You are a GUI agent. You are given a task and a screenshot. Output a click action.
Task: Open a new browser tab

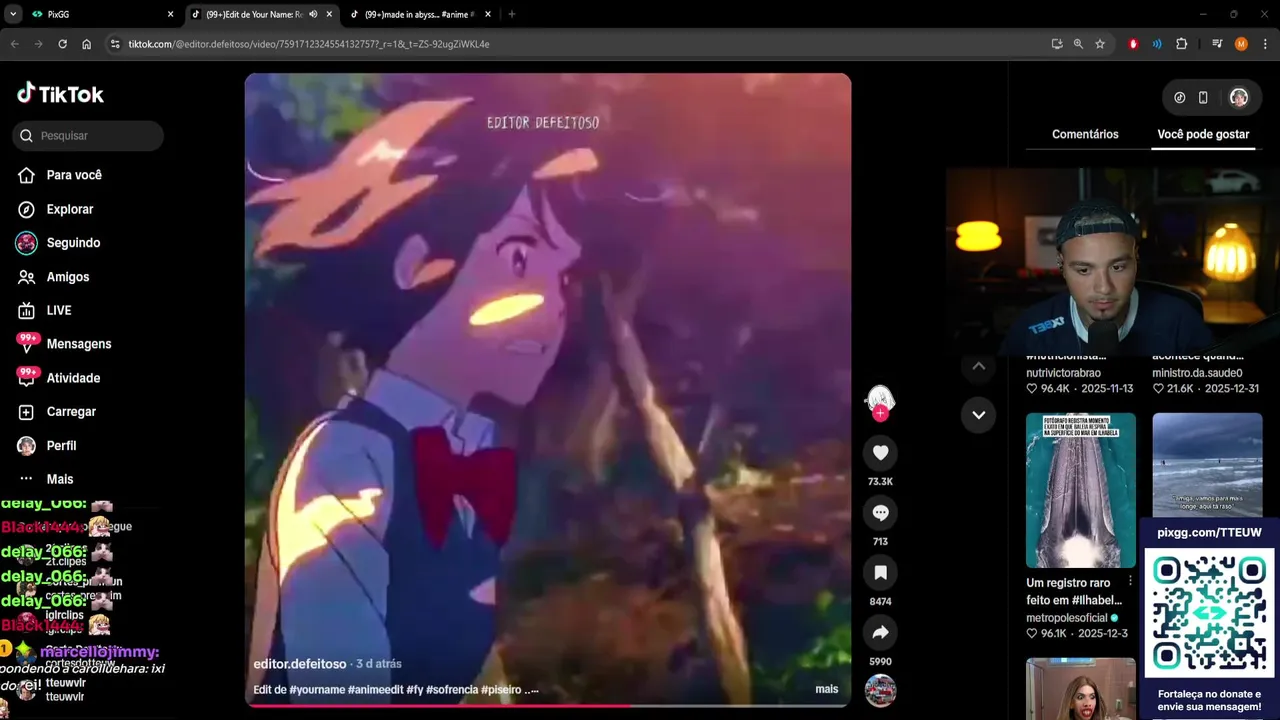coord(511,14)
